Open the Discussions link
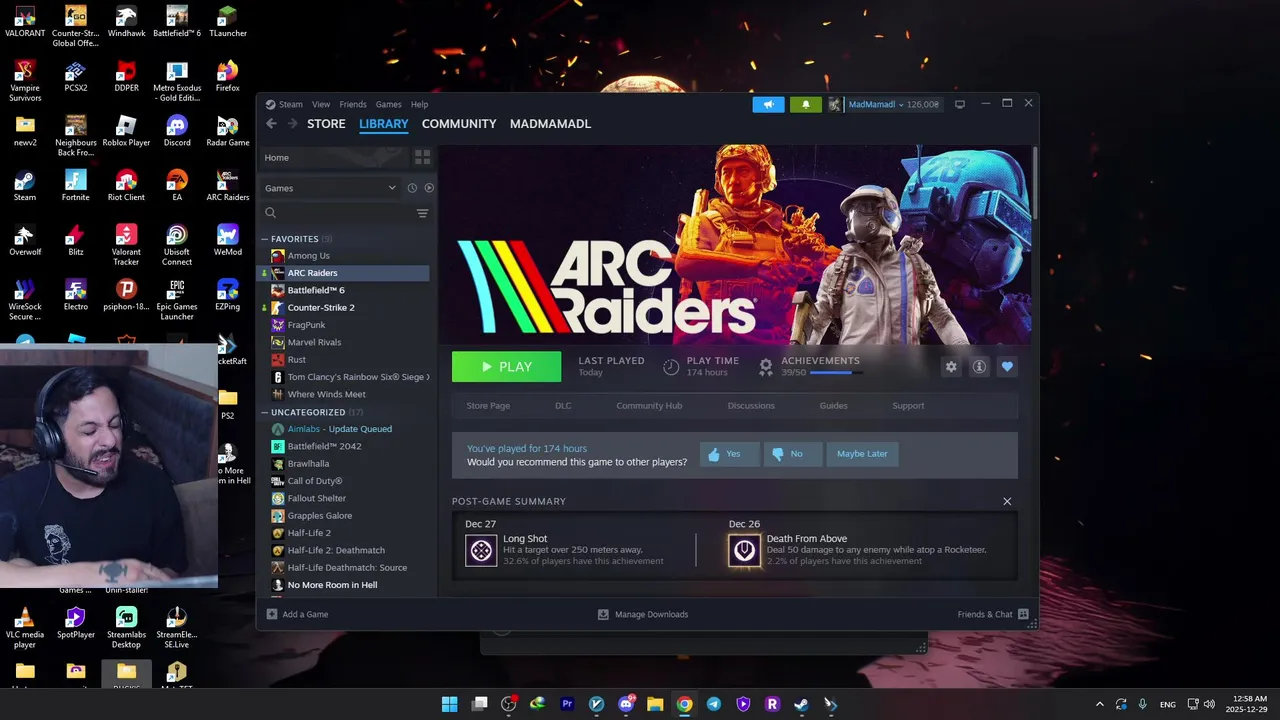Image resolution: width=1280 pixels, height=720 pixels. [x=751, y=406]
